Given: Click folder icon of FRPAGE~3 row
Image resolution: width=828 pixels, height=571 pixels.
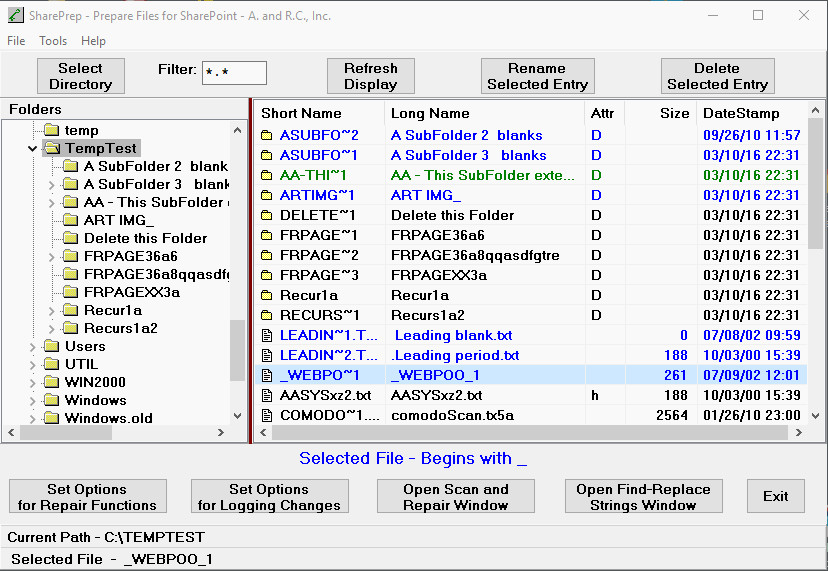Looking at the screenshot, I should click(x=267, y=276).
